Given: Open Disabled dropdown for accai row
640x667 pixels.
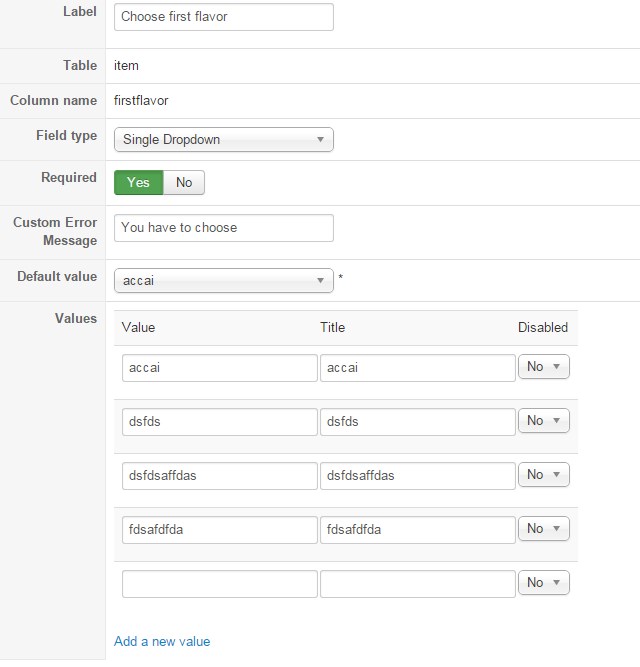Looking at the screenshot, I should (543, 367).
